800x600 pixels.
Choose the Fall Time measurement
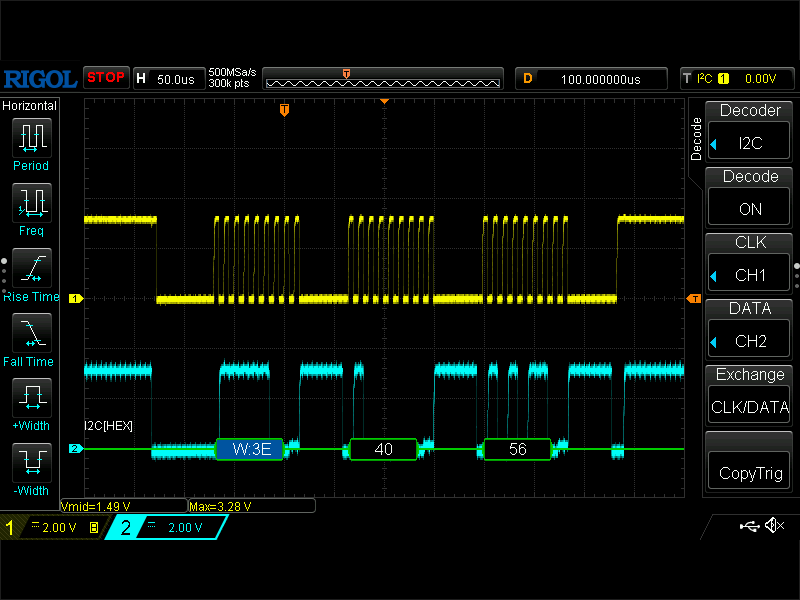[31, 333]
